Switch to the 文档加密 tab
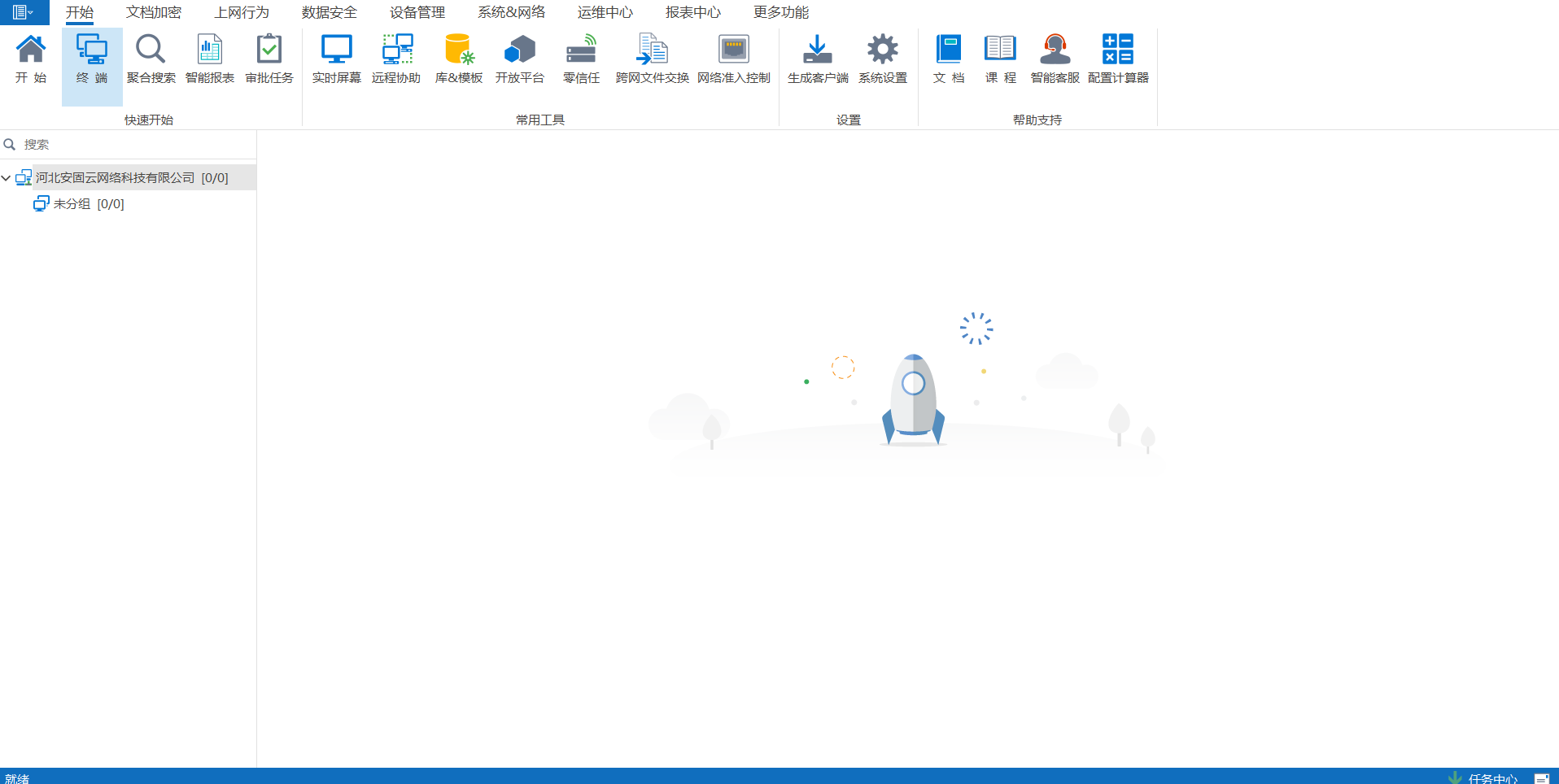1559x784 pixels. (154, 12)
